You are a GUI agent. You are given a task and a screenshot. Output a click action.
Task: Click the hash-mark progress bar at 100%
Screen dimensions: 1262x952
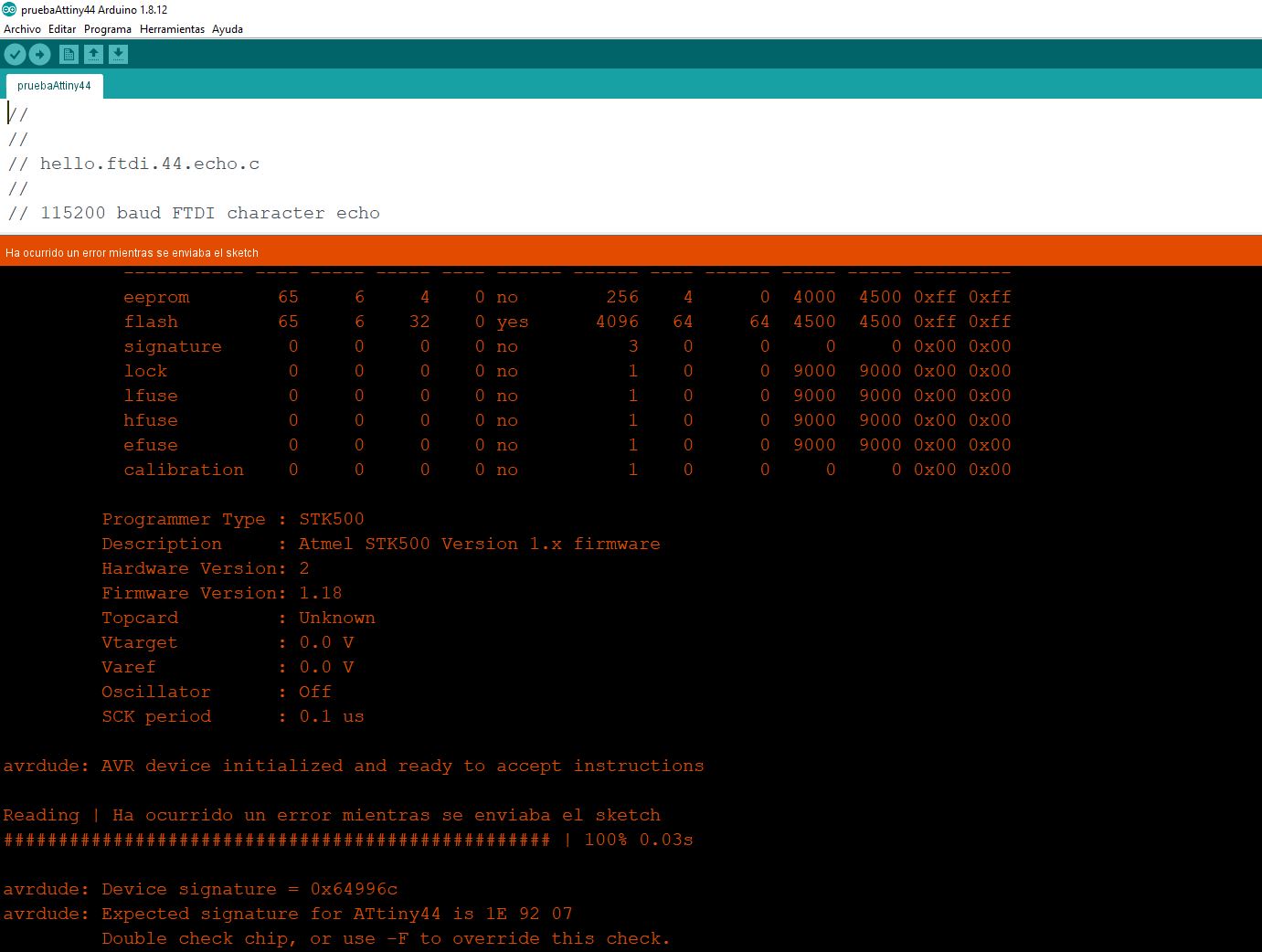coord(277,840)
